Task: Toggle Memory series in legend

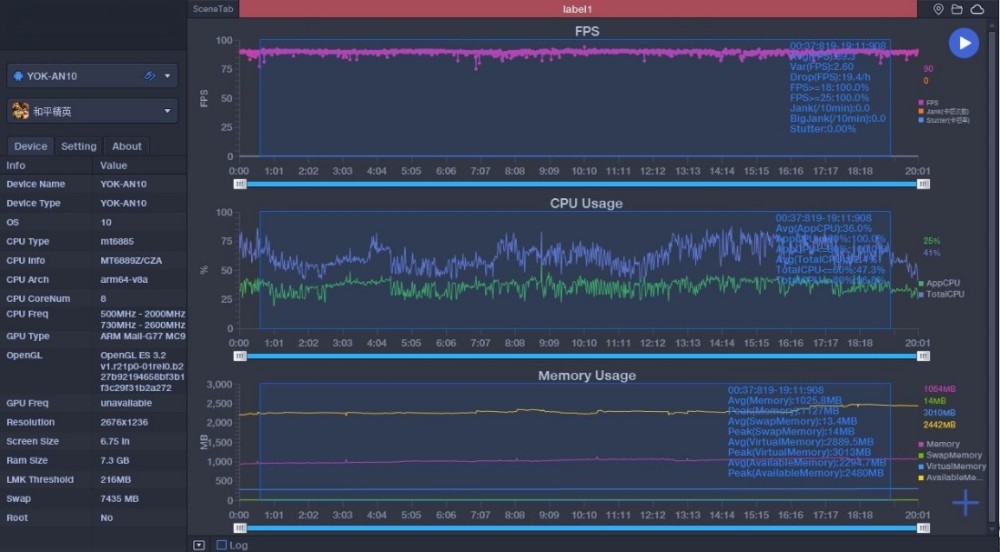Action: 939,444
